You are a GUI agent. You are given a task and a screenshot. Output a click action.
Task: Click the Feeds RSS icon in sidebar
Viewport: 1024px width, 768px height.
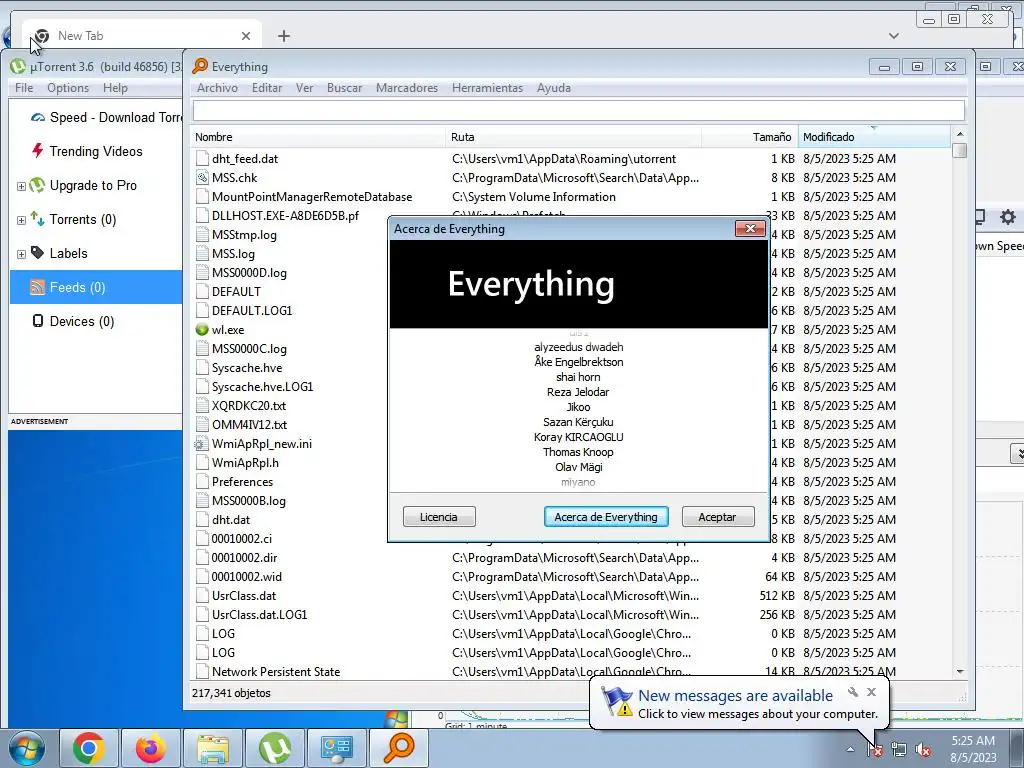click(37, 287)
